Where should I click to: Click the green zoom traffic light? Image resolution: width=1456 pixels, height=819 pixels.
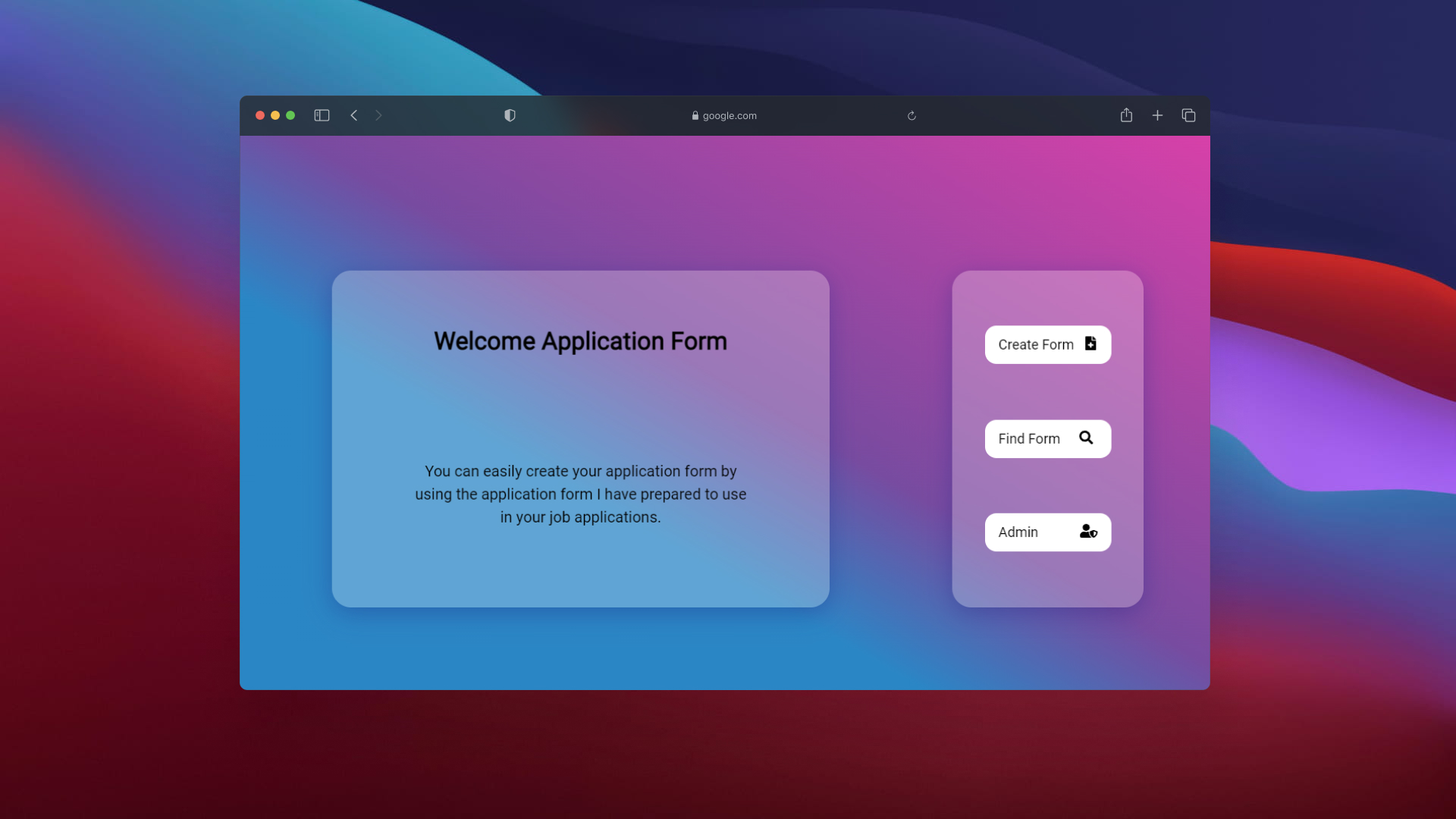coord(290,115)
